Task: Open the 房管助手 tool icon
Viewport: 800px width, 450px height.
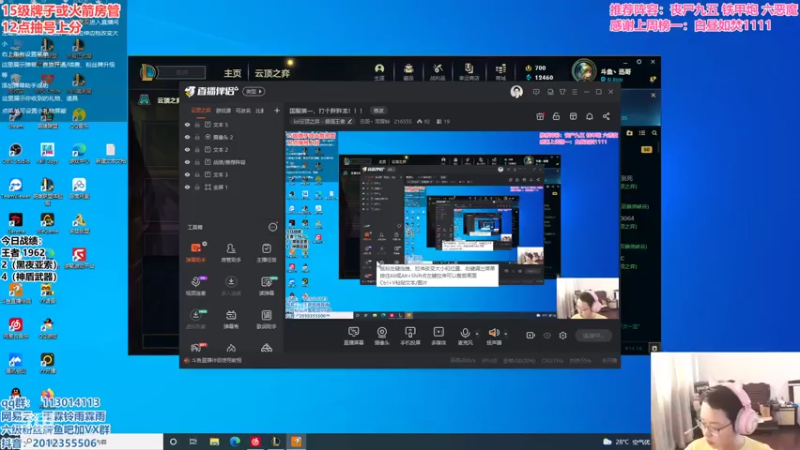Action: pyautogui.click(x=231, y=252)
